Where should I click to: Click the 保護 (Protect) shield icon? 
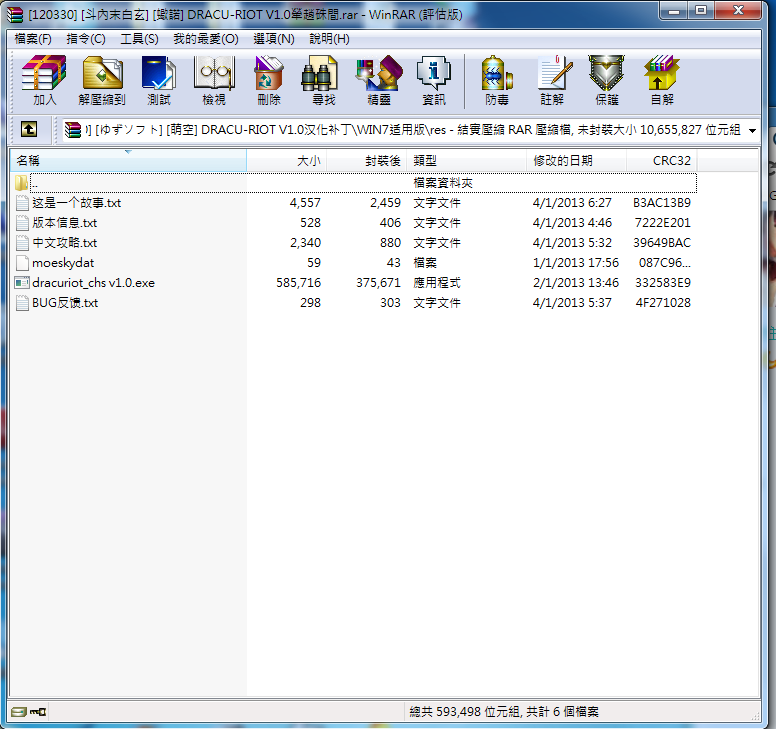click(606, 73)
